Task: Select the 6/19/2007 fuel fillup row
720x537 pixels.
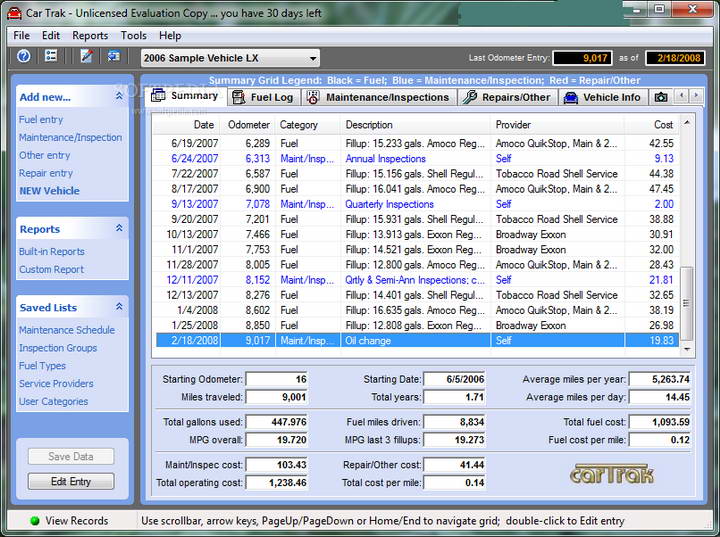Action: (417, 143)
